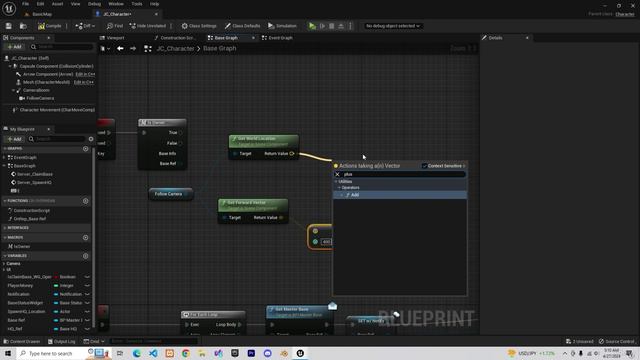This screenshot has width=640, height=360.
Task: Toggle Hide Unrelated nodes
Action: coord(148,26)
